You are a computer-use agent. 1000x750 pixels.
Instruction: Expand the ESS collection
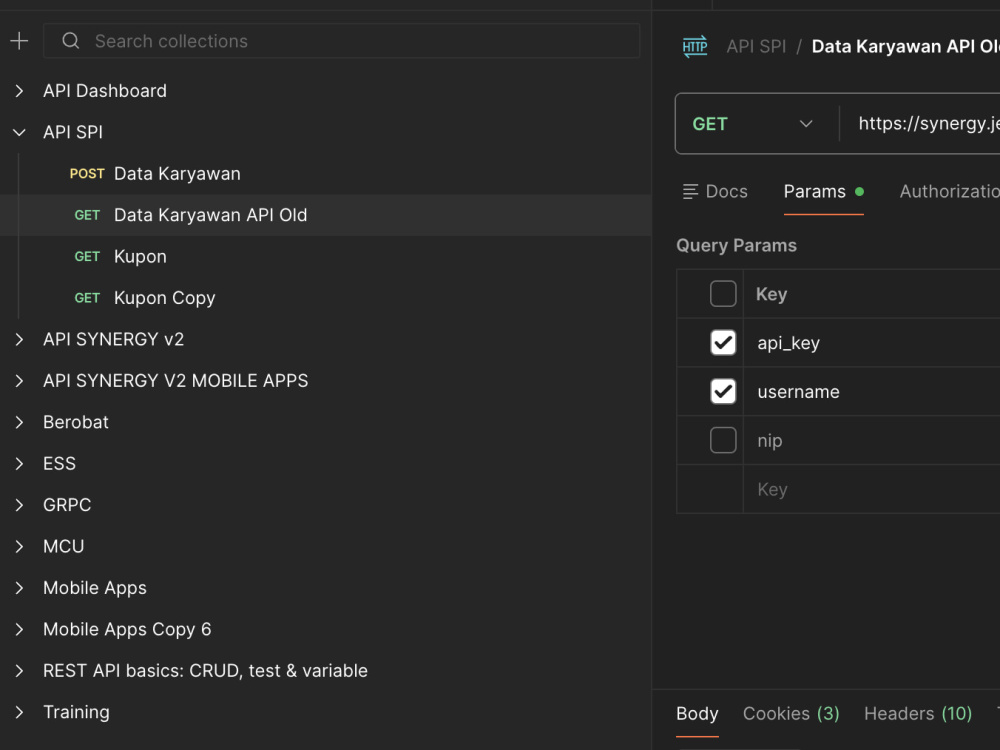pos(19,464)
